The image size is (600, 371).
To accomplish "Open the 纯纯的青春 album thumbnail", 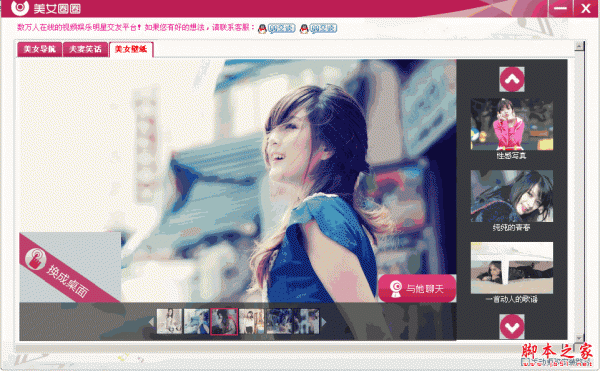I will [512, 196].
